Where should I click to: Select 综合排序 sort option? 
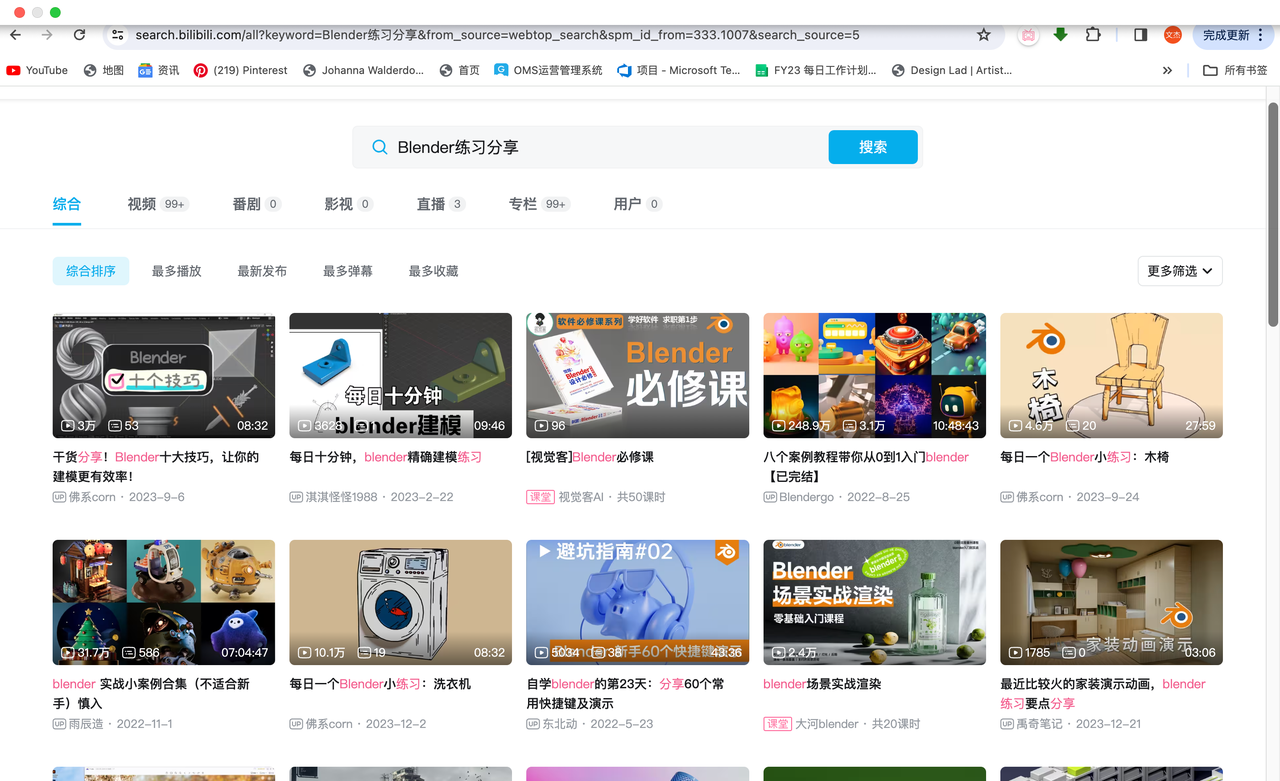pos(91,271)
